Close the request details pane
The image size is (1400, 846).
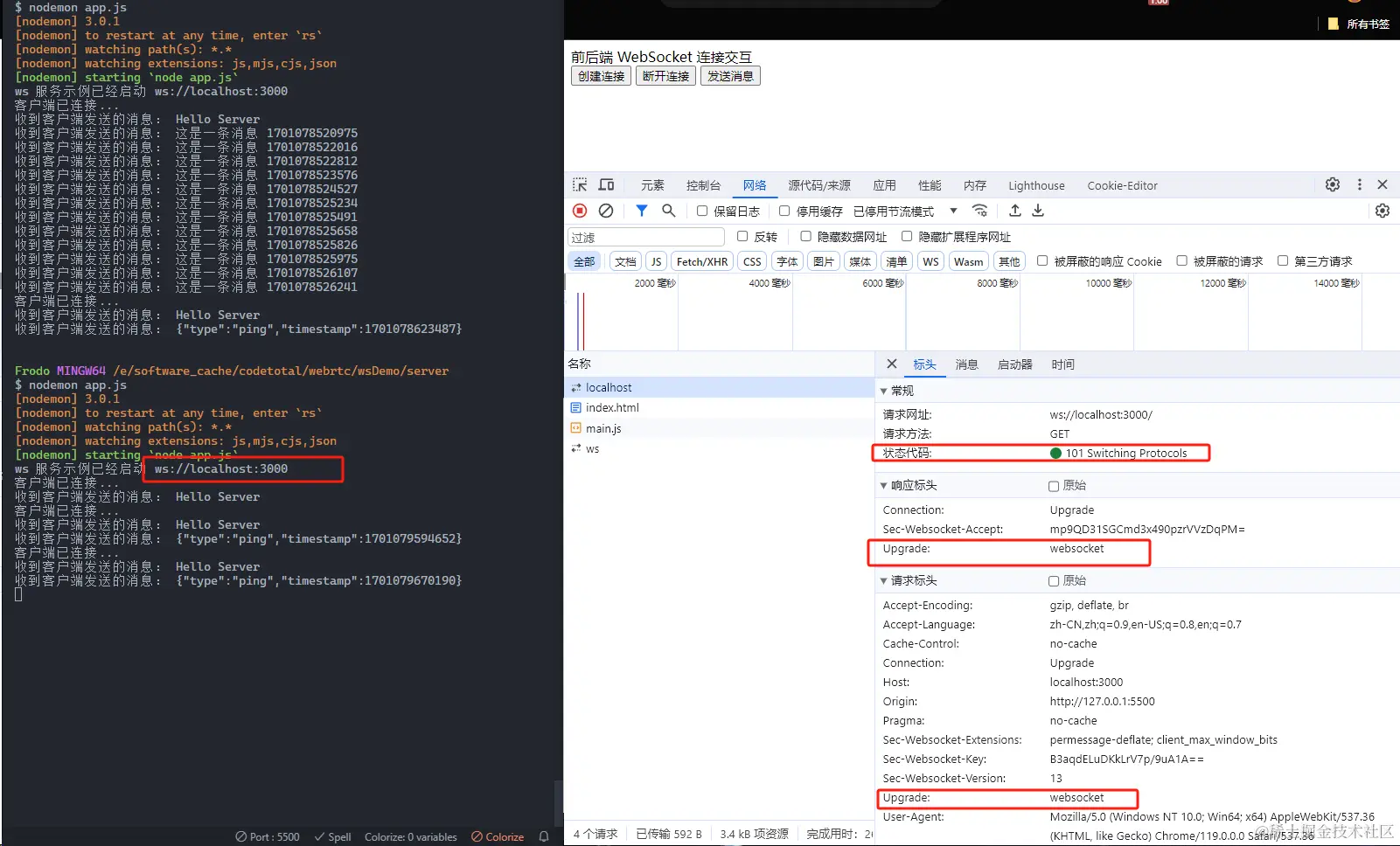point(891,364)
